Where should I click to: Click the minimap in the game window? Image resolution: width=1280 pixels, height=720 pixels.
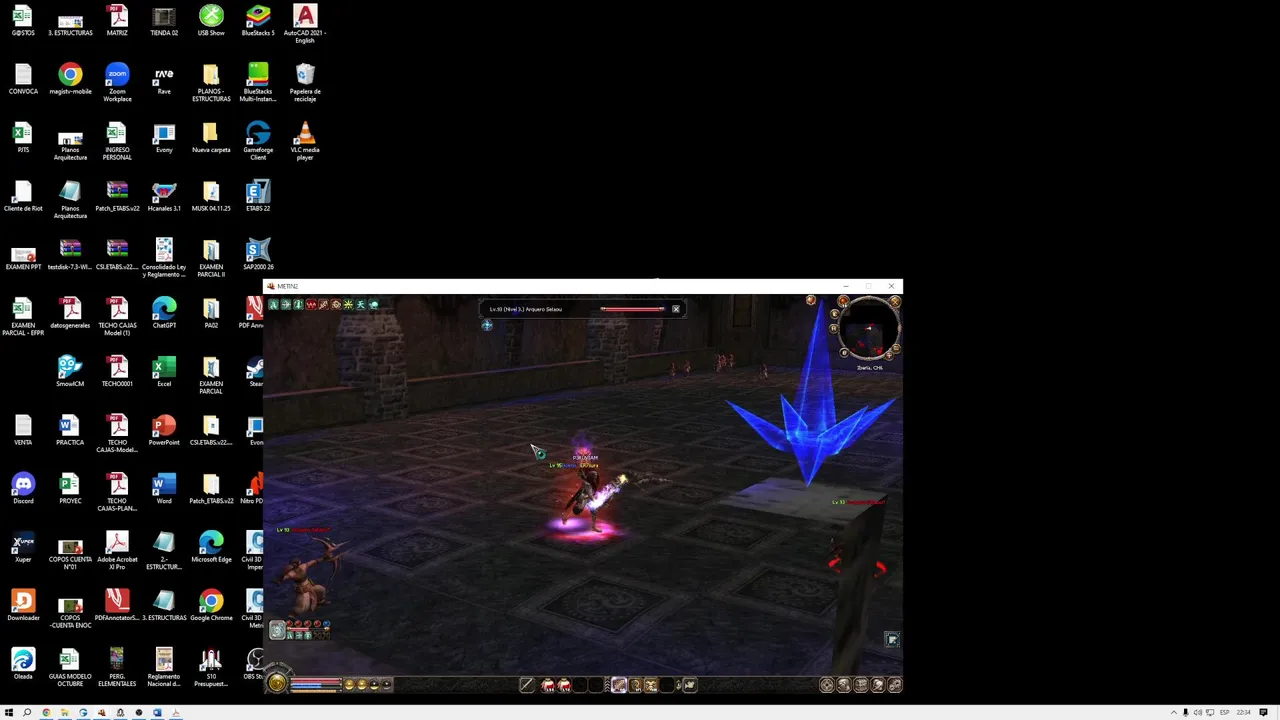coord(870,330)
